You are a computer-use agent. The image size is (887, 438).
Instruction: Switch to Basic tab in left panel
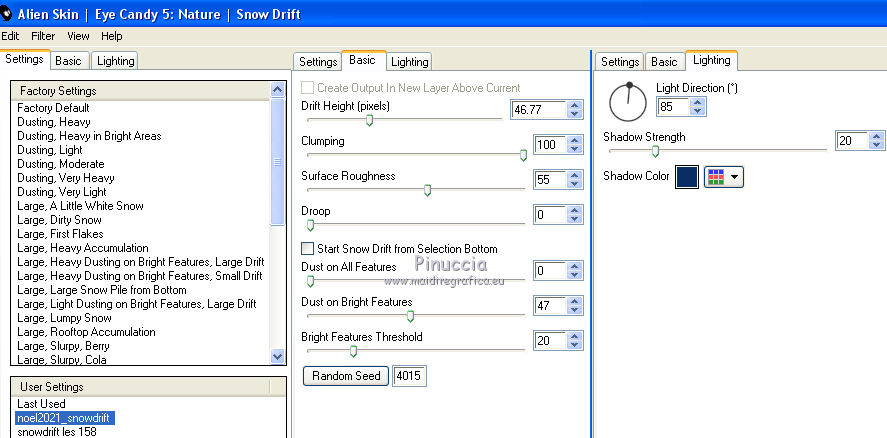(x=68, y=61)
